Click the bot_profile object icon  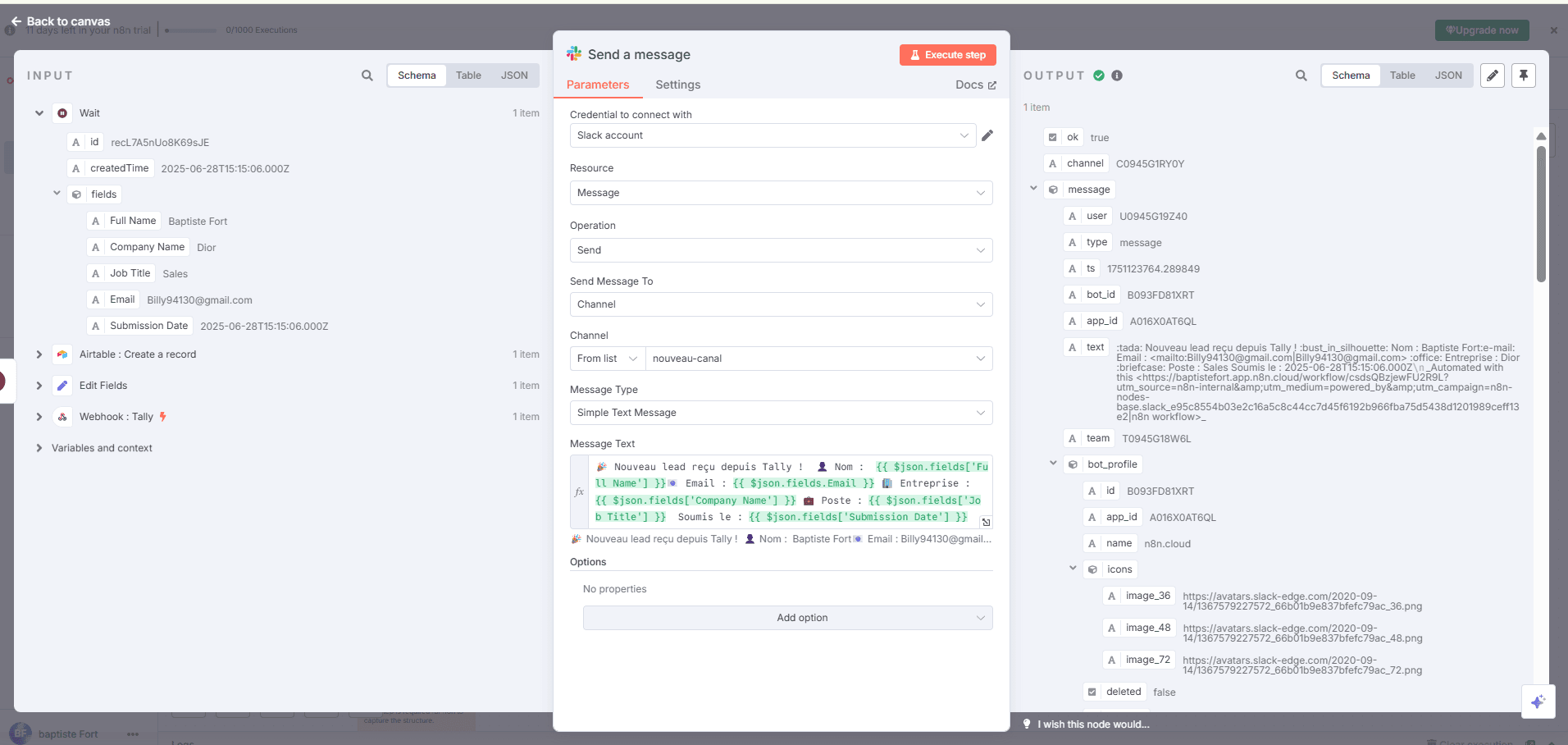tap(1073, 464)
